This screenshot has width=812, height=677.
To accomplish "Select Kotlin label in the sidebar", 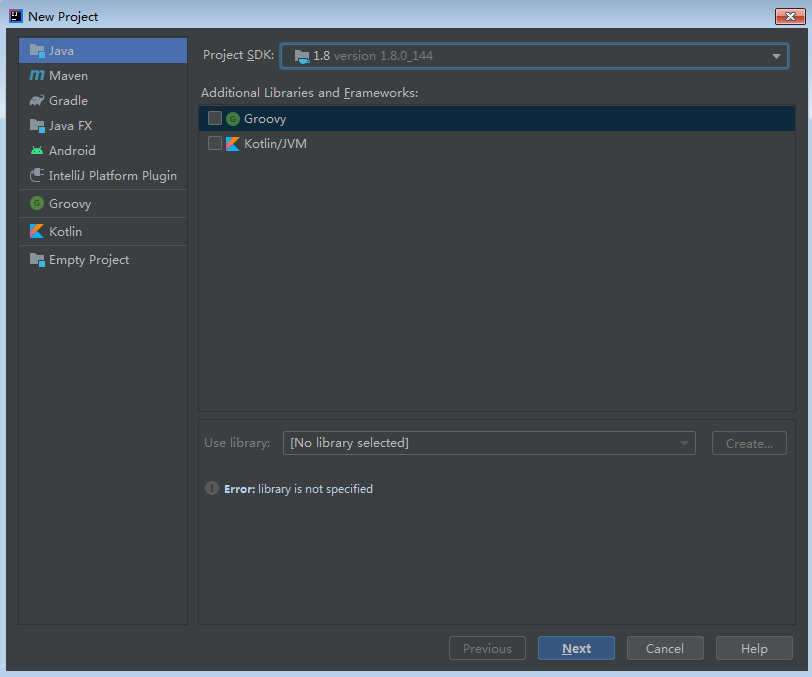I will click(x=65, y=232).
